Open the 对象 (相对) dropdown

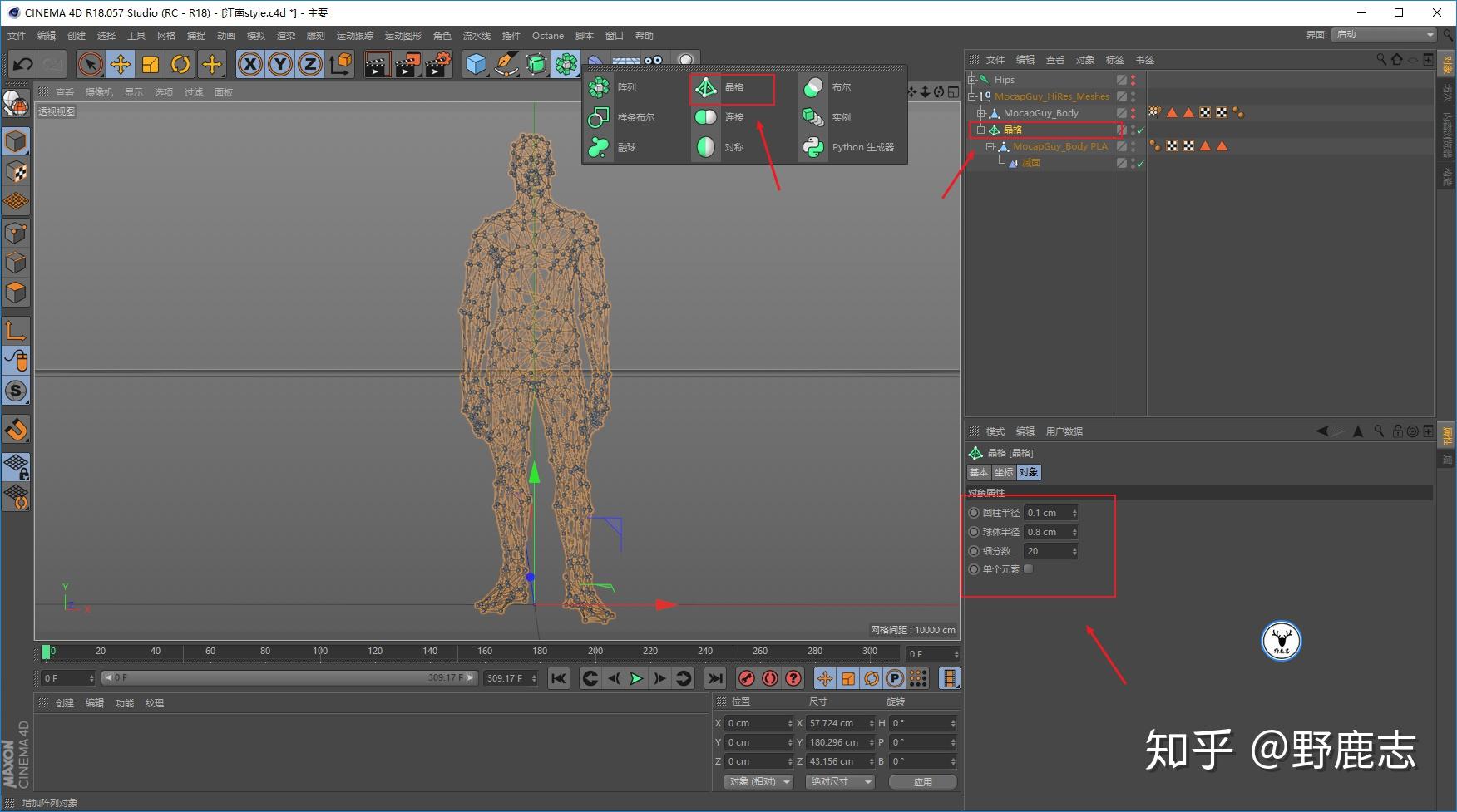[758, 782]
